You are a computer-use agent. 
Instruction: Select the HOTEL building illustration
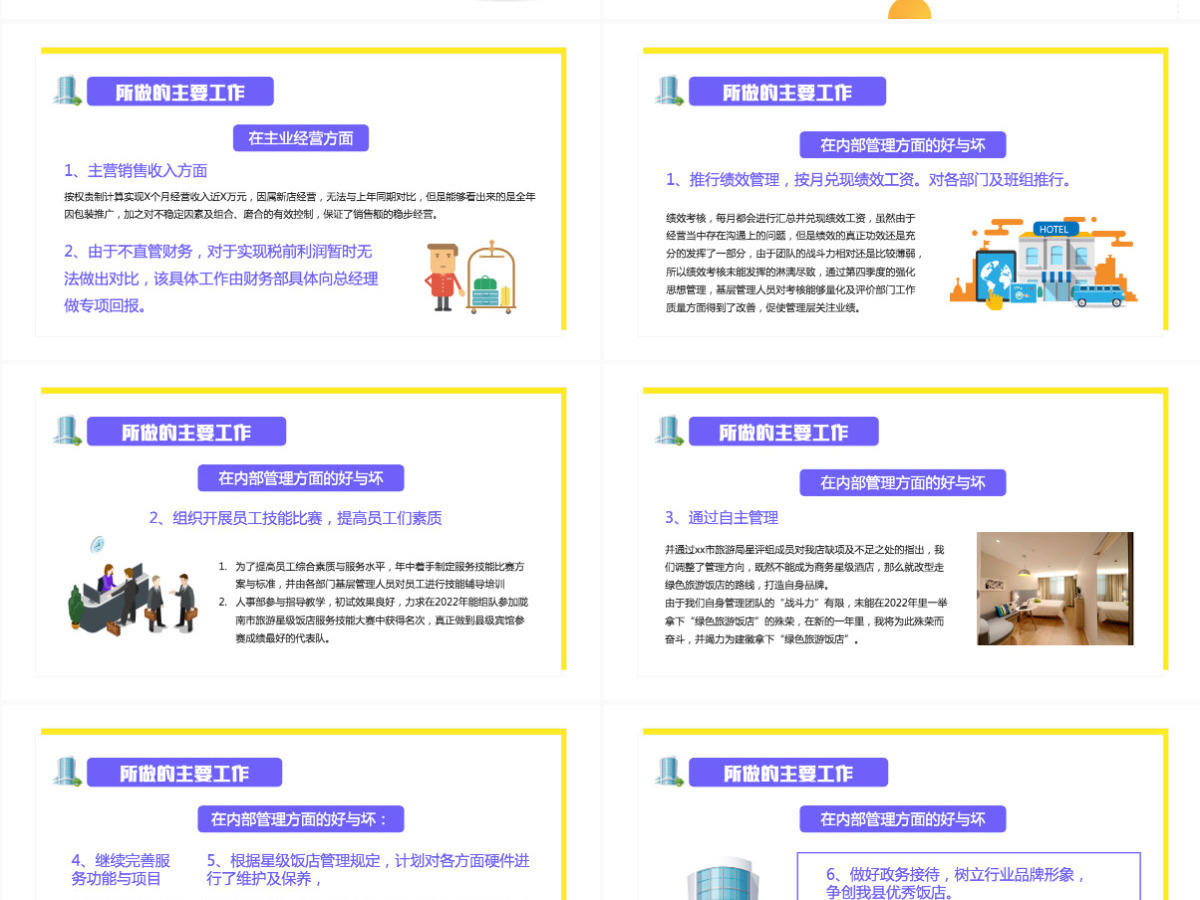(1043, 262)
